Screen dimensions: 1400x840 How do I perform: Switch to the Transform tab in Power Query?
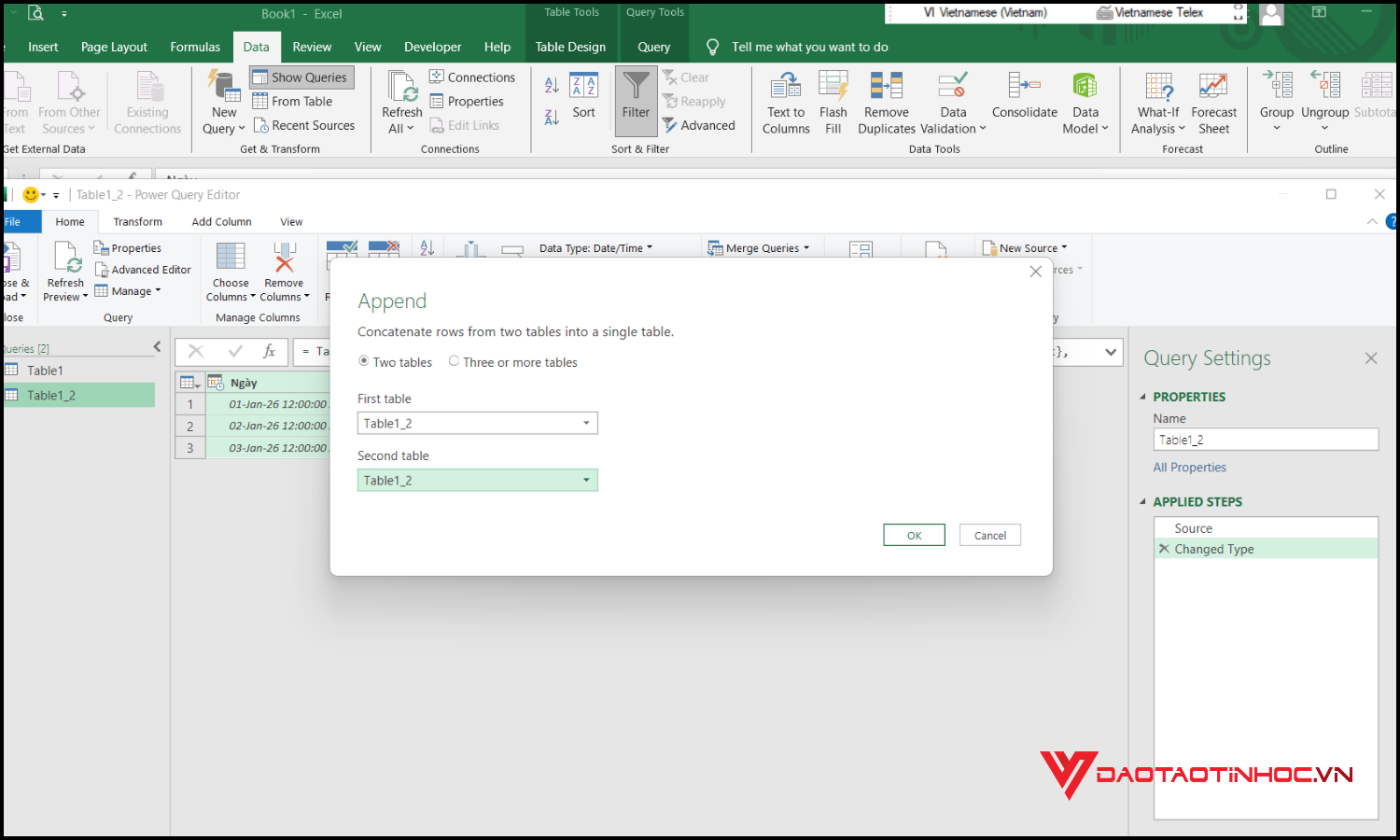pos(137,221)
